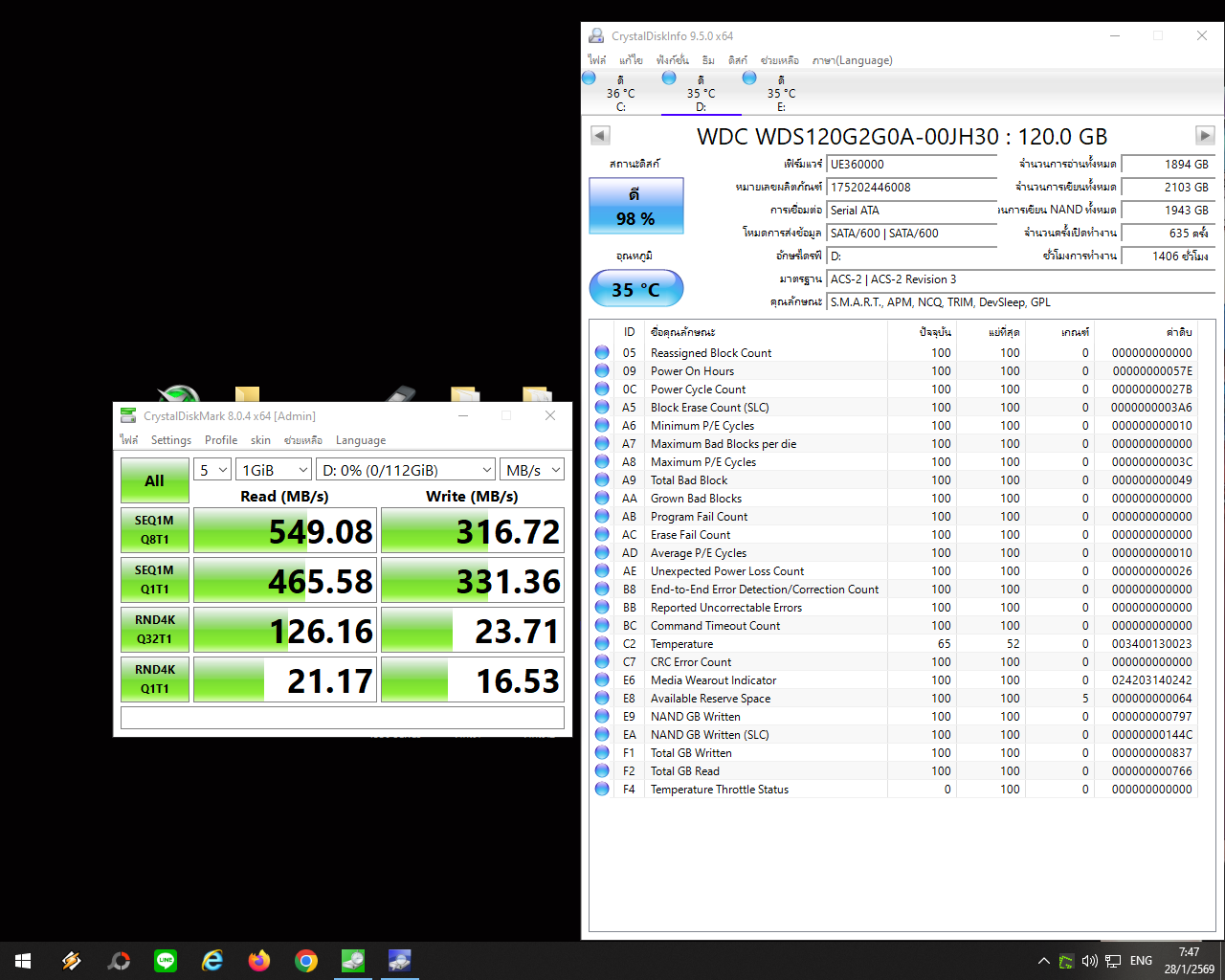Screen dimensions: 1225x980
Task: Select the C: drive status icon
Action: 590,78
